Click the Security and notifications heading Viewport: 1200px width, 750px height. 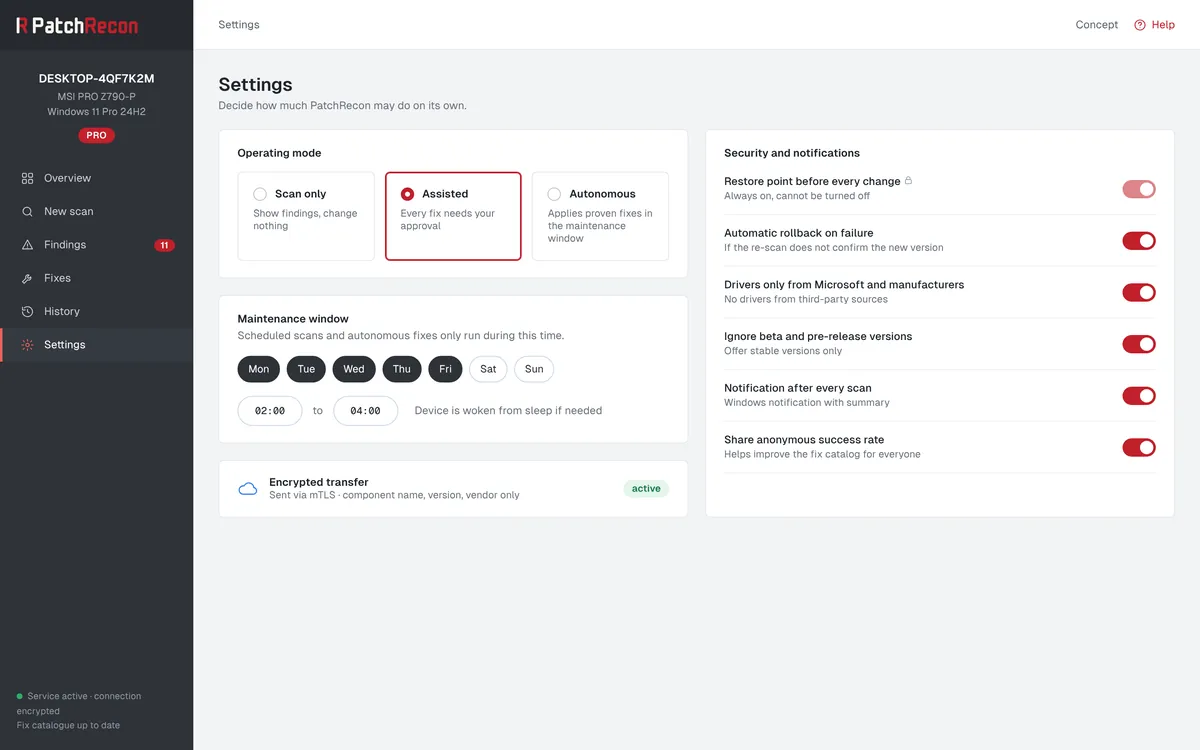(792, 153)
